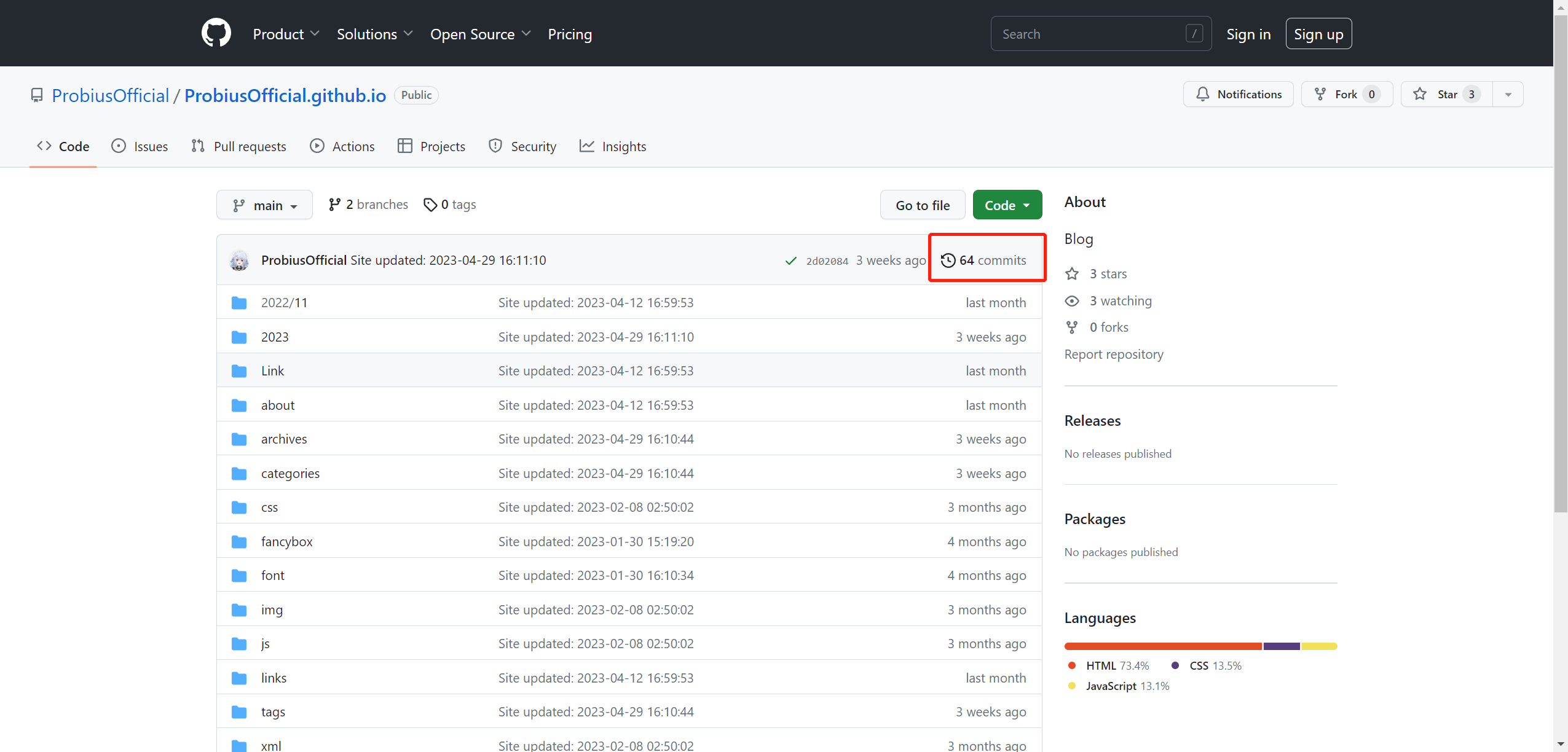Open the main branch selector

pos(264,205)
